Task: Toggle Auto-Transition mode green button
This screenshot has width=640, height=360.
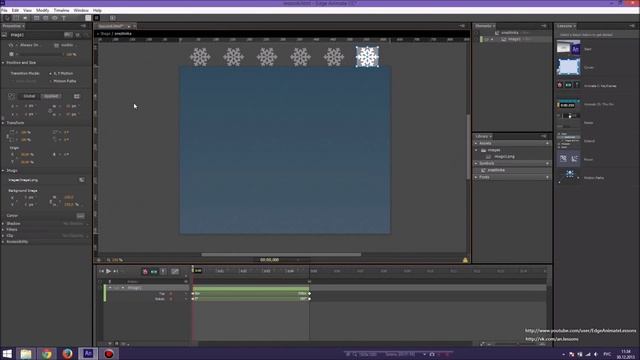Action: (x=154, y=271)
